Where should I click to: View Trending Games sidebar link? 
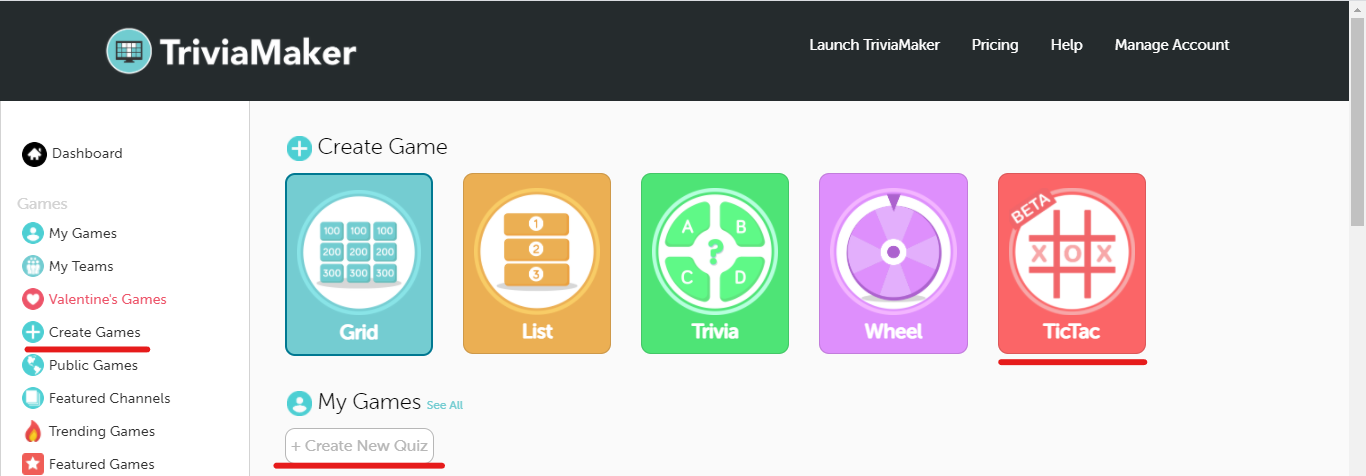pyautogui.click(x=102, y=431)
